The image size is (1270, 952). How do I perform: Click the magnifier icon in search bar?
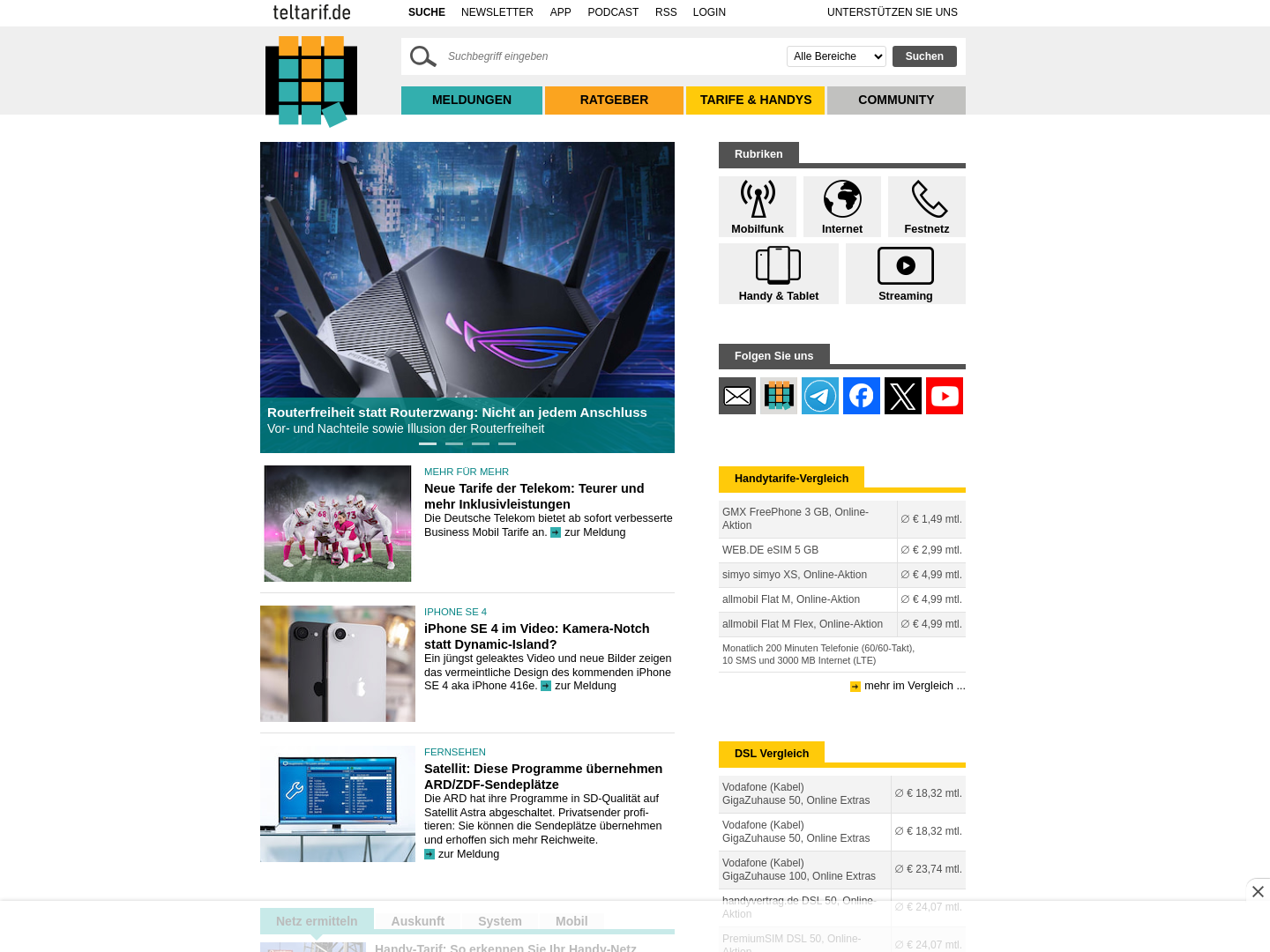(x=423, y=56)
